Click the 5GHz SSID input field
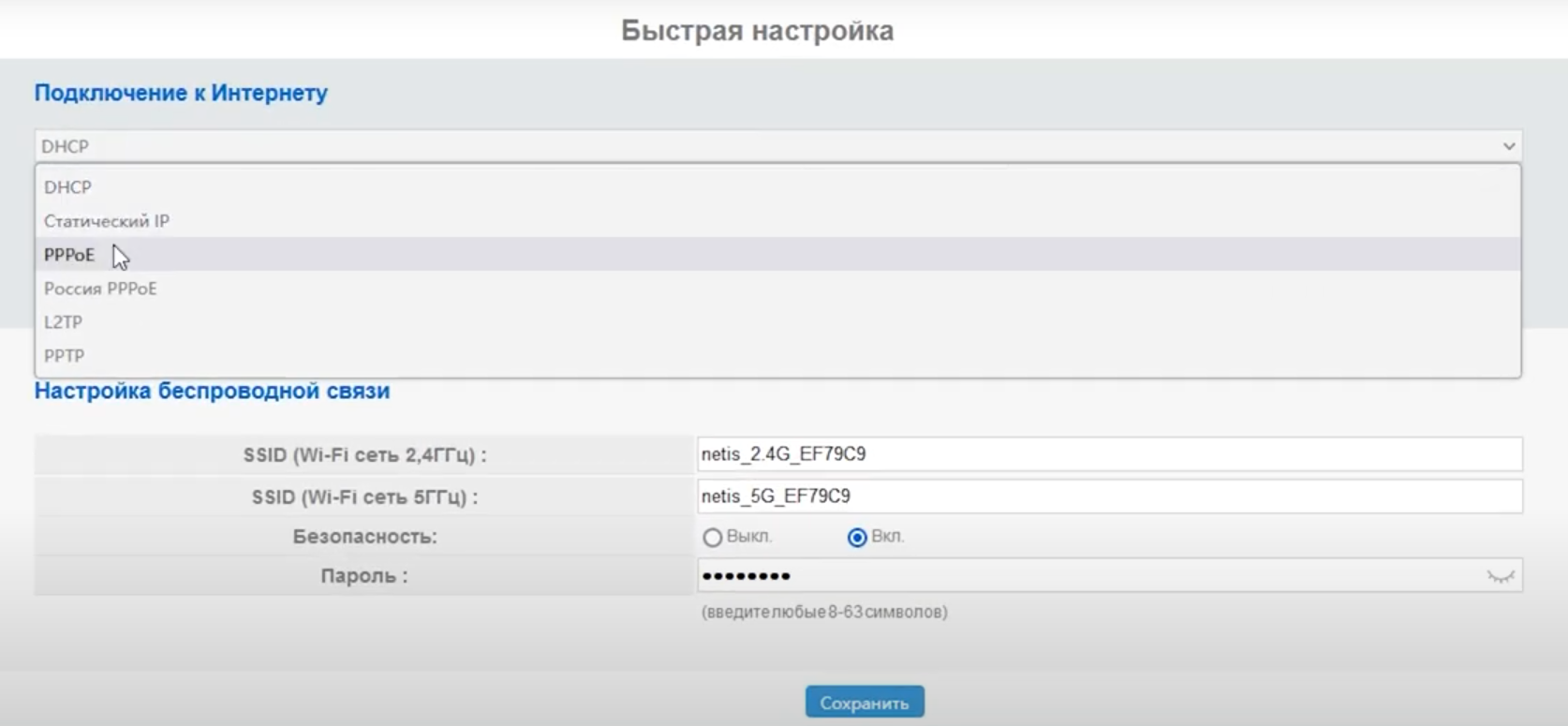 coord(1110,496)
